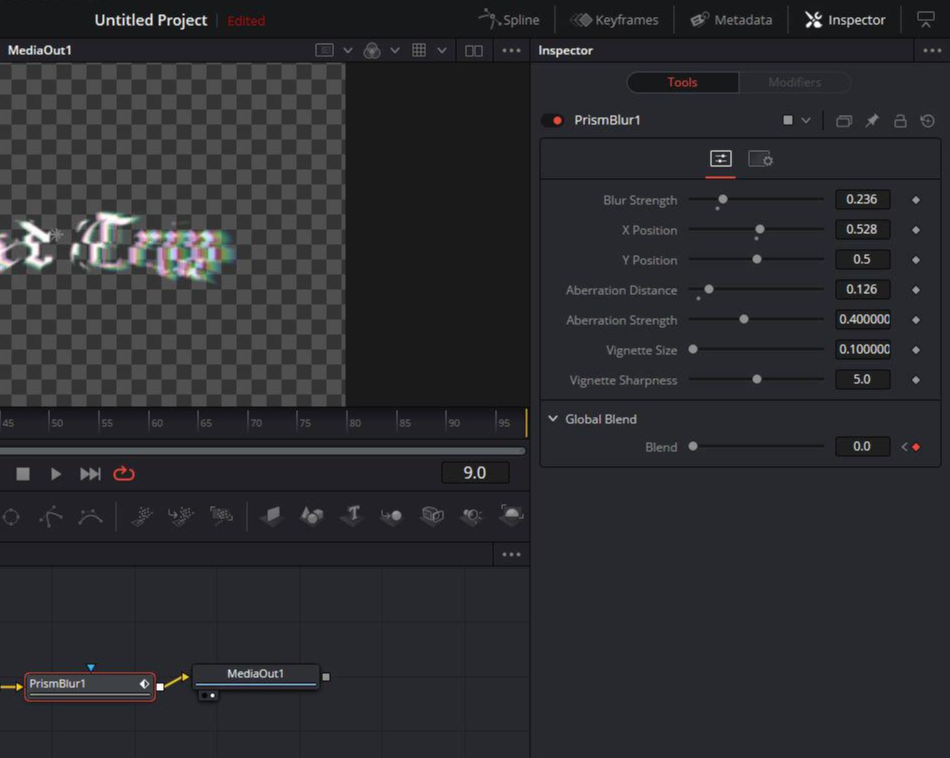Viewport: 950px width, 758px height.
Task: Toggle dual viewer split layout
Action: click(473, 51)
